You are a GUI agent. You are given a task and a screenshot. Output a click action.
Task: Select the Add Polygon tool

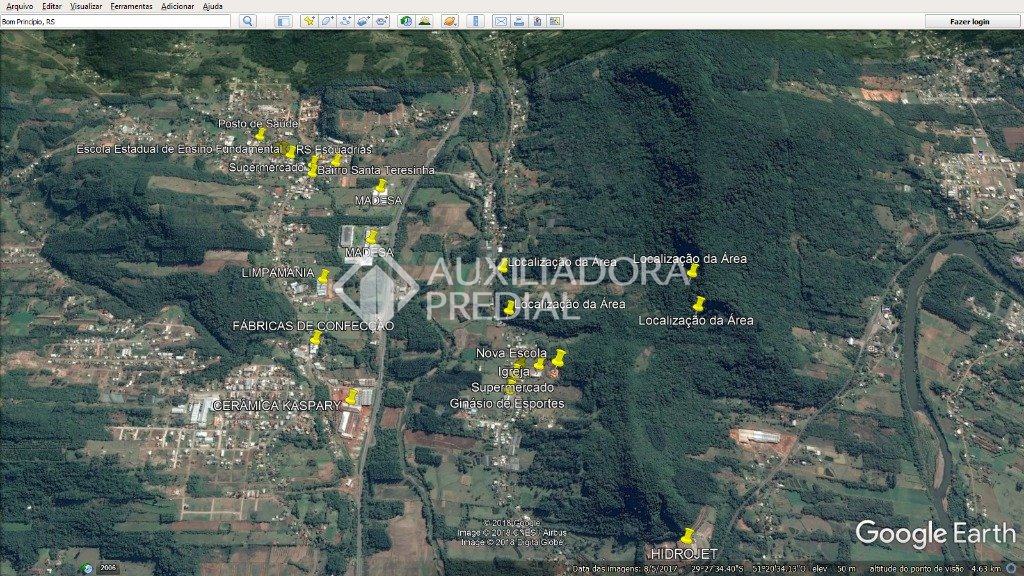click(x=327, y=21)
